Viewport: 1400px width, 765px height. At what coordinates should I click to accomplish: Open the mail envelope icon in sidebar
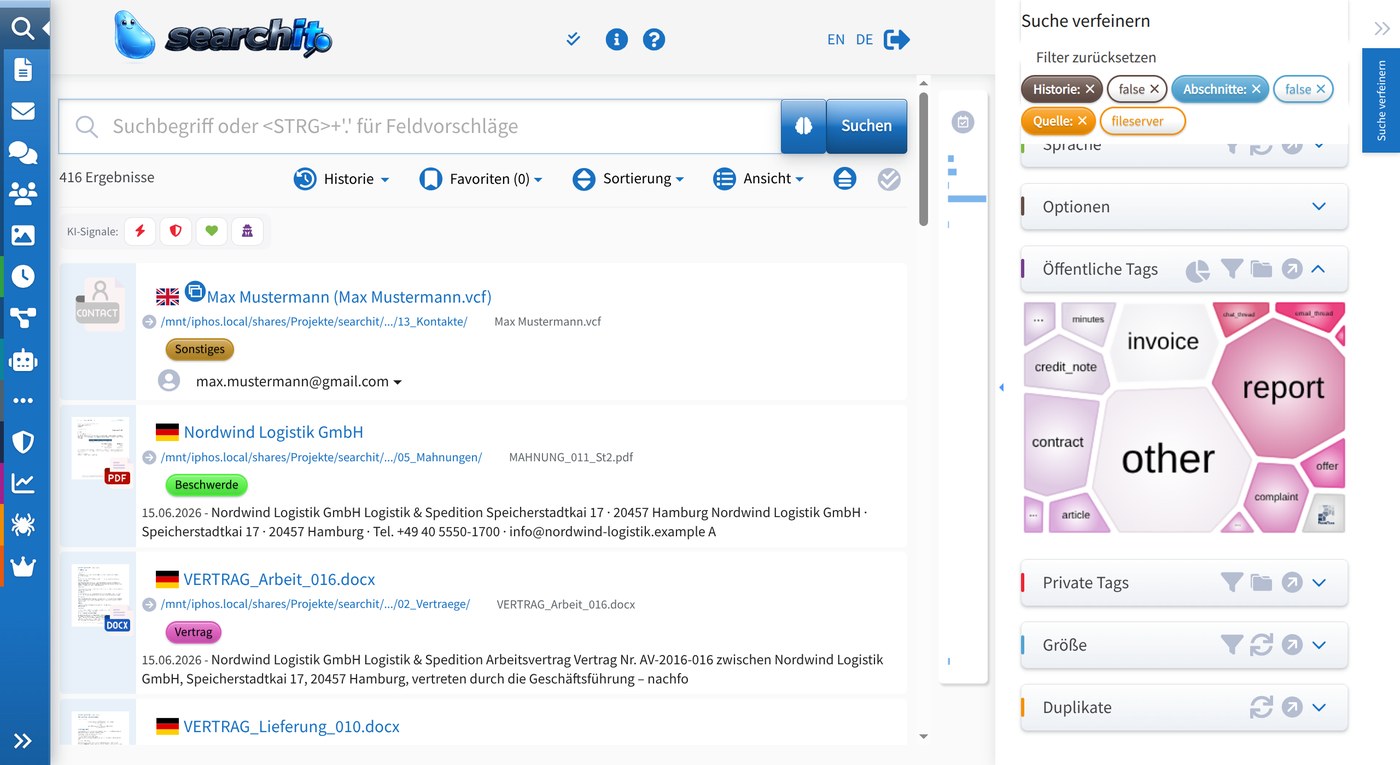pyautogui.click(x=22, y=111)
